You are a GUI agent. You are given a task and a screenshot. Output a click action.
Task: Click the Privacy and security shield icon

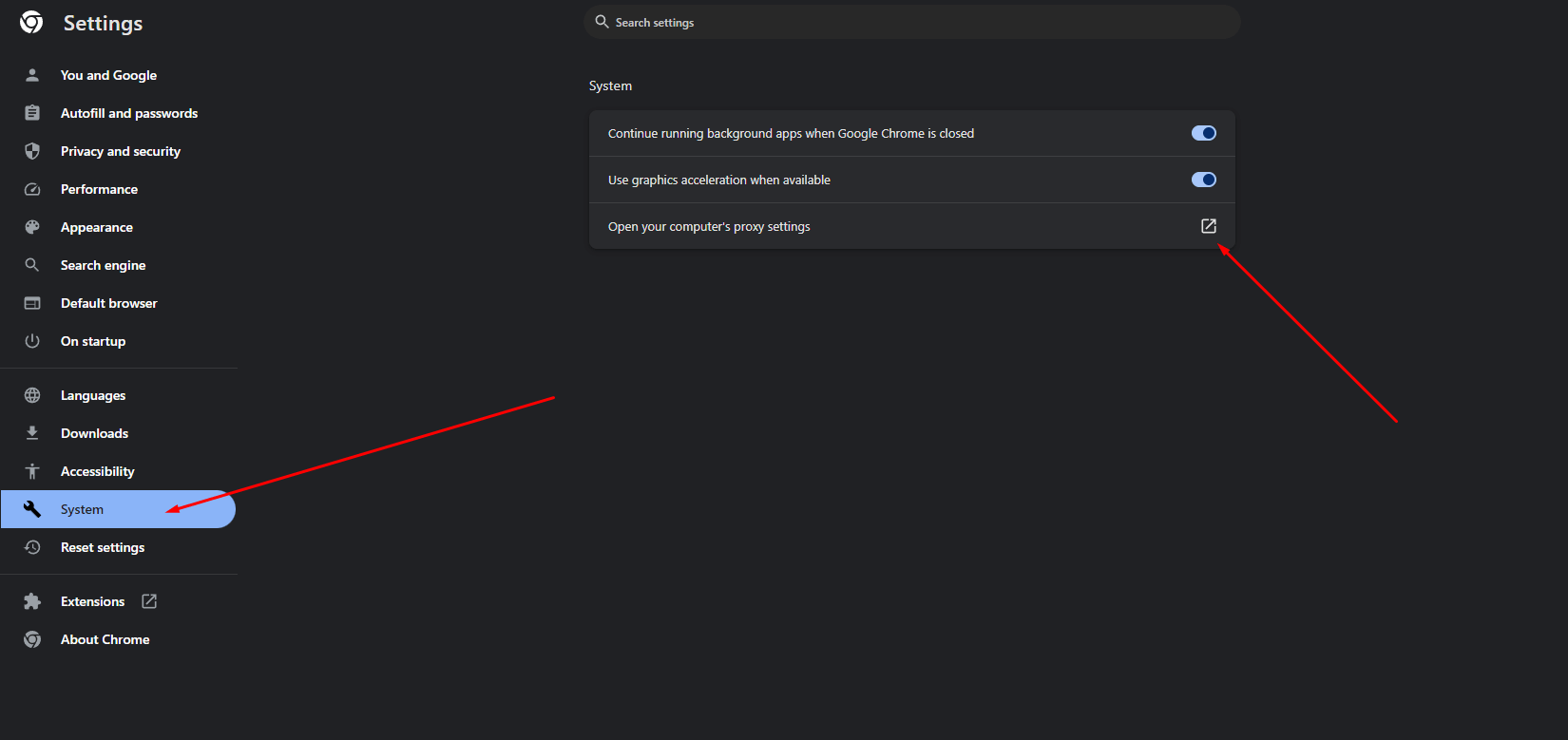32,150
